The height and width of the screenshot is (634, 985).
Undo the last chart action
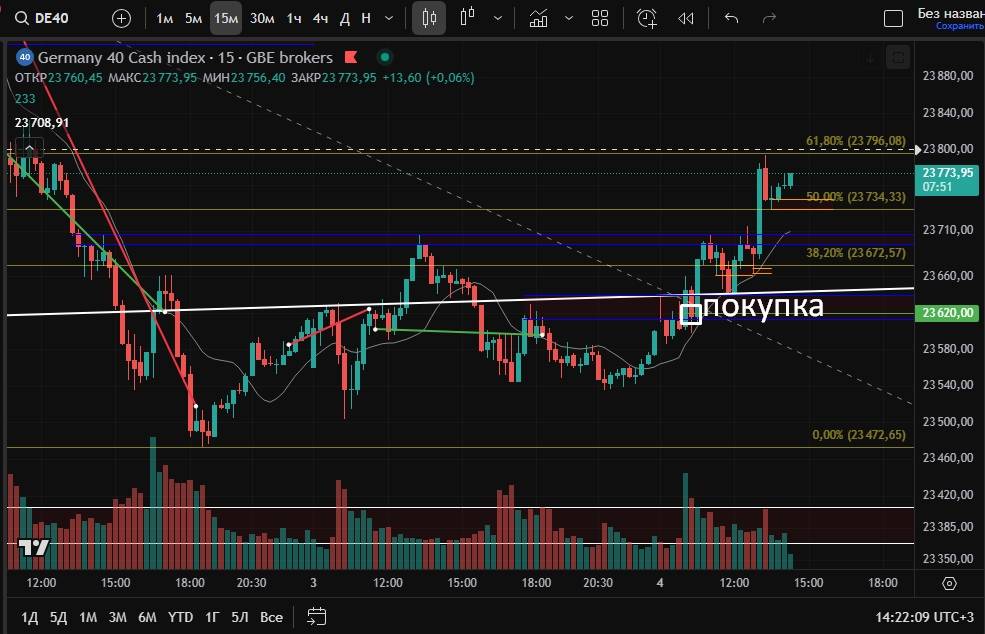tap(731, 18)
